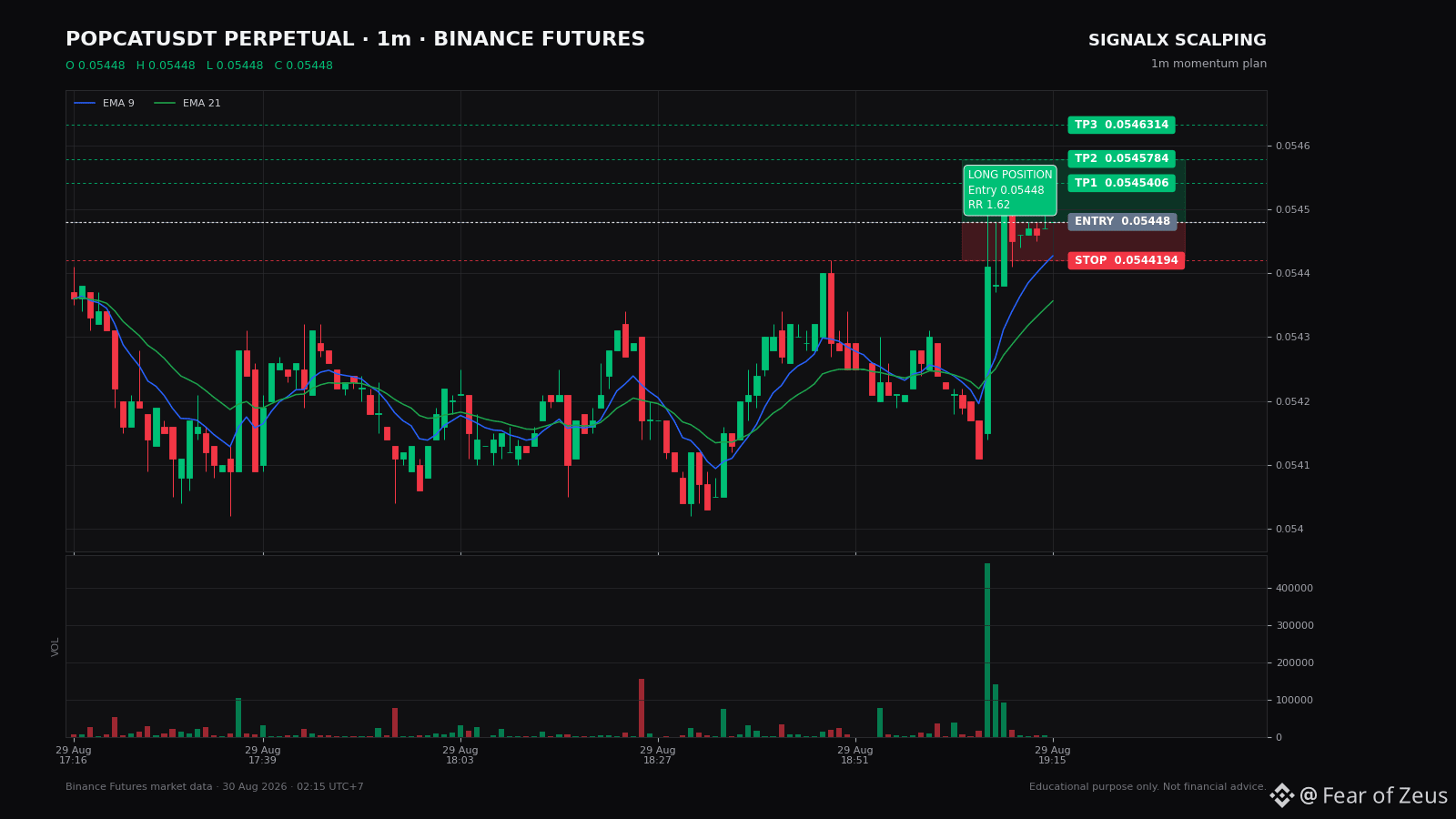1456x819 pixels.
Task: Click the open value "O 0.05448"
Action: (96, 66)
